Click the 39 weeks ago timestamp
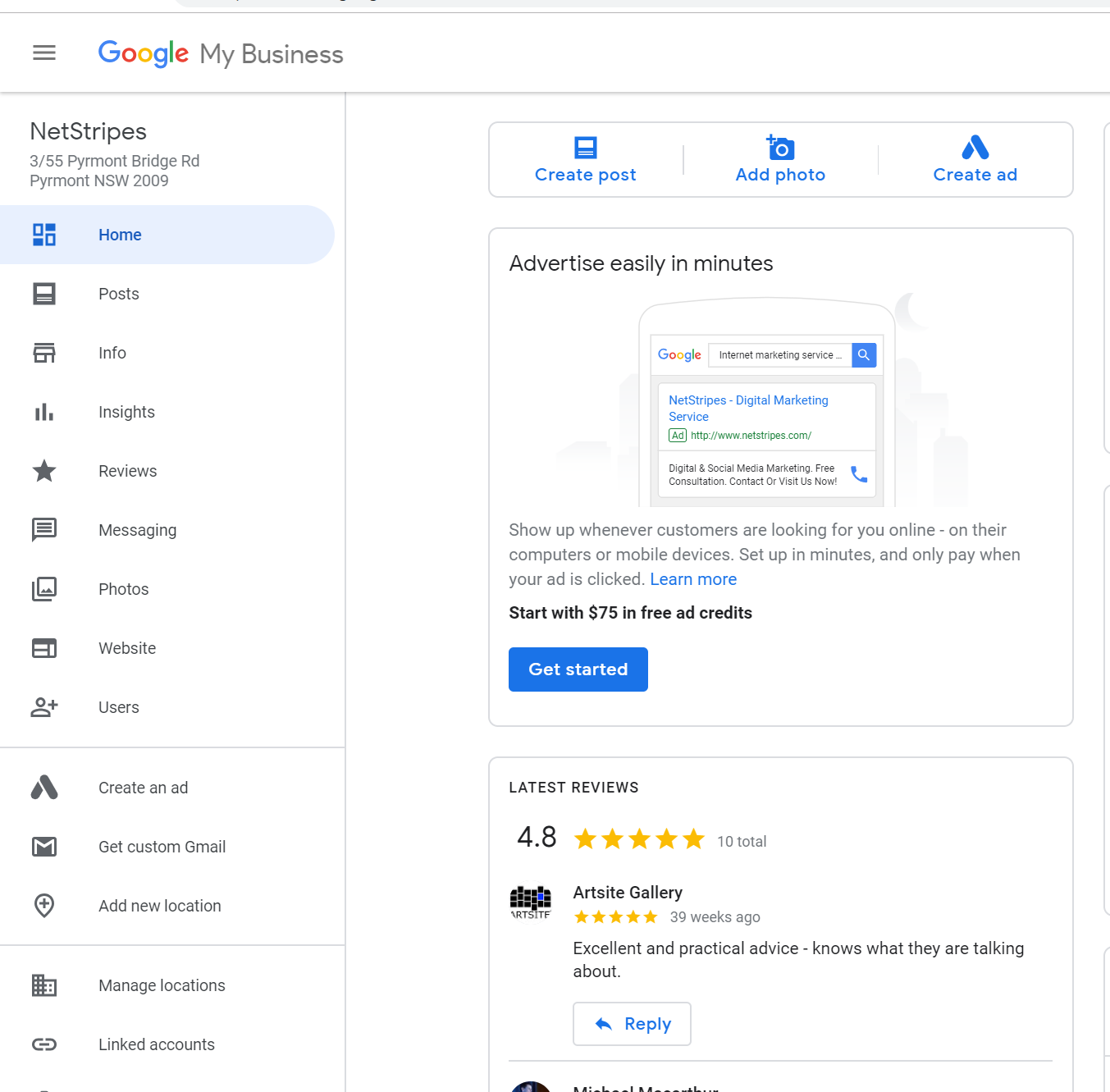The width and height of the screenshot is (1110, 1092). pyautogui.click(x=715, y=917)
